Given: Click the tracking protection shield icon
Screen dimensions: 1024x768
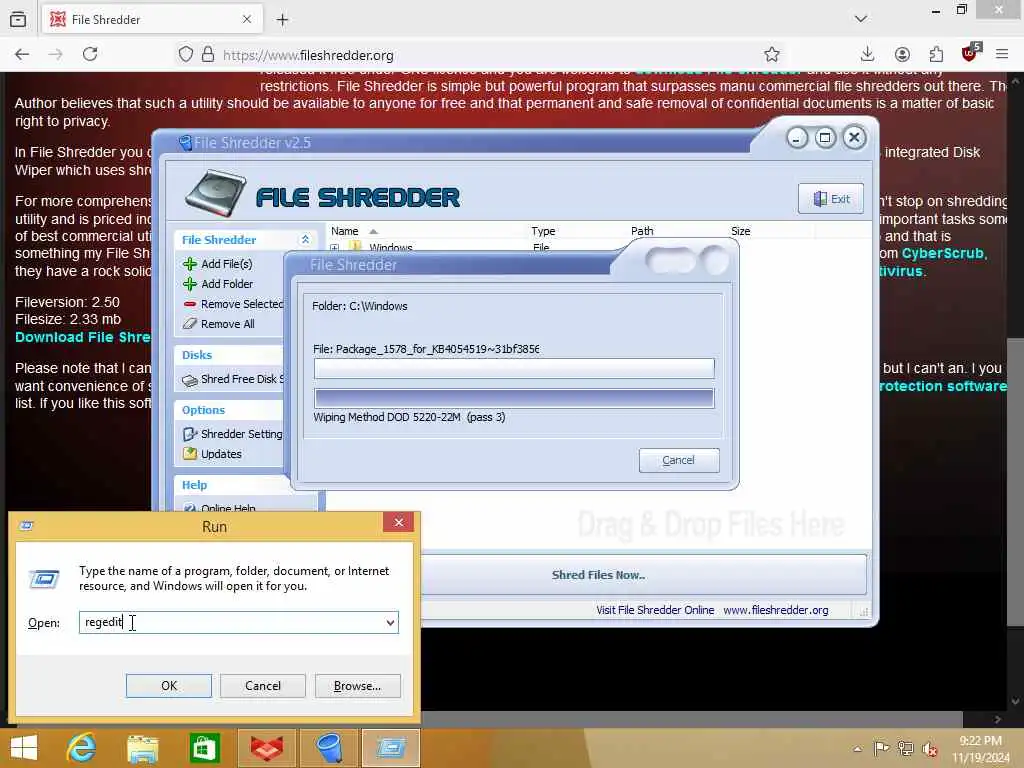Looking at the screenshot, I should point(186,54).
